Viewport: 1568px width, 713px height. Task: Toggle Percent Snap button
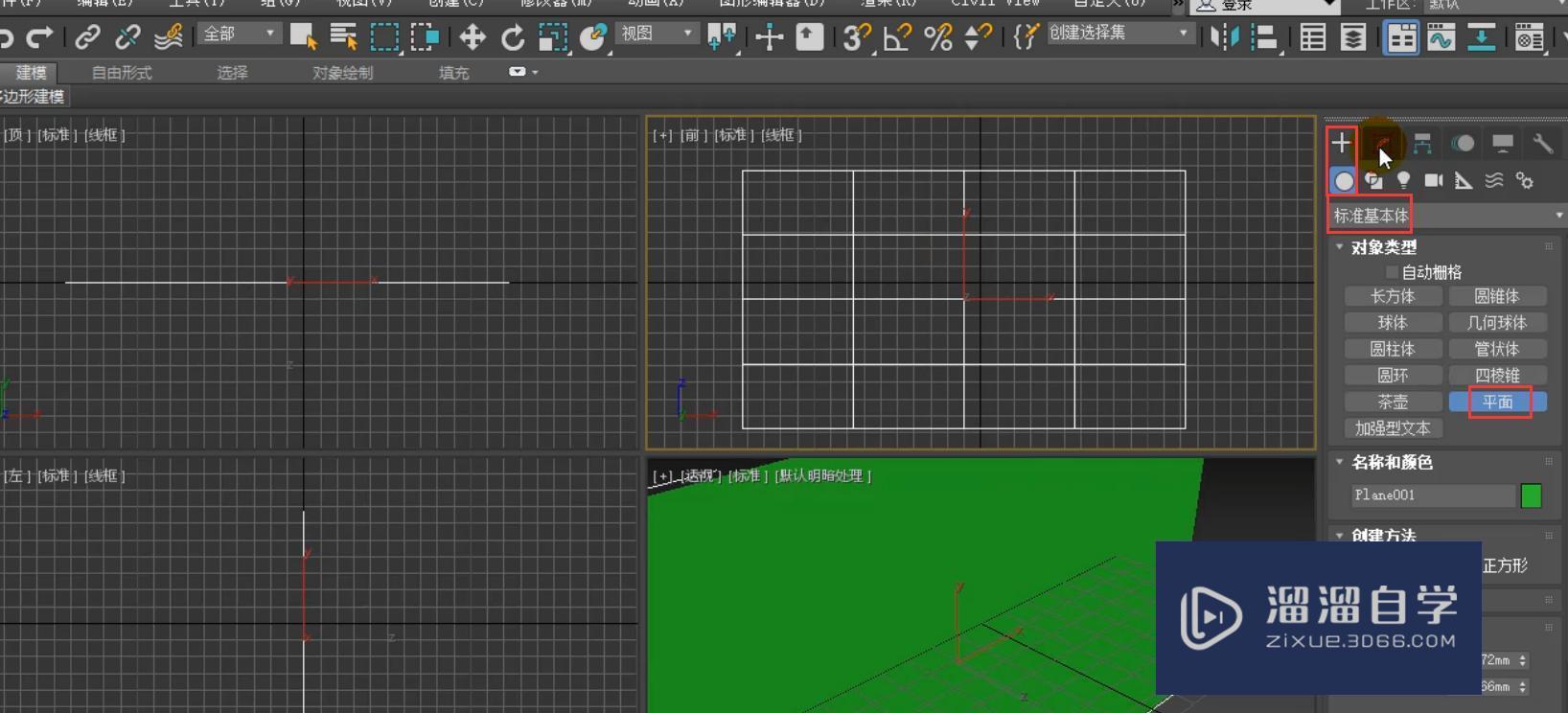pyautogui.click(x=938, y=37)
